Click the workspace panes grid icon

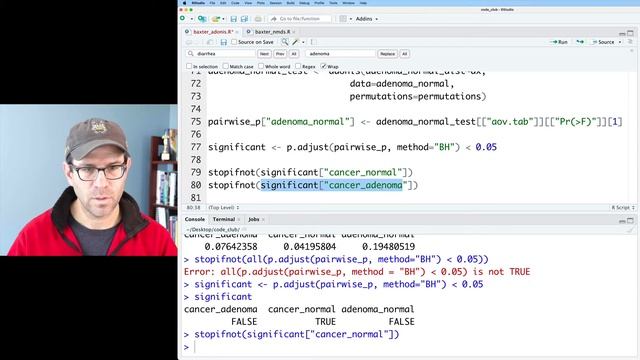(343, 19)
